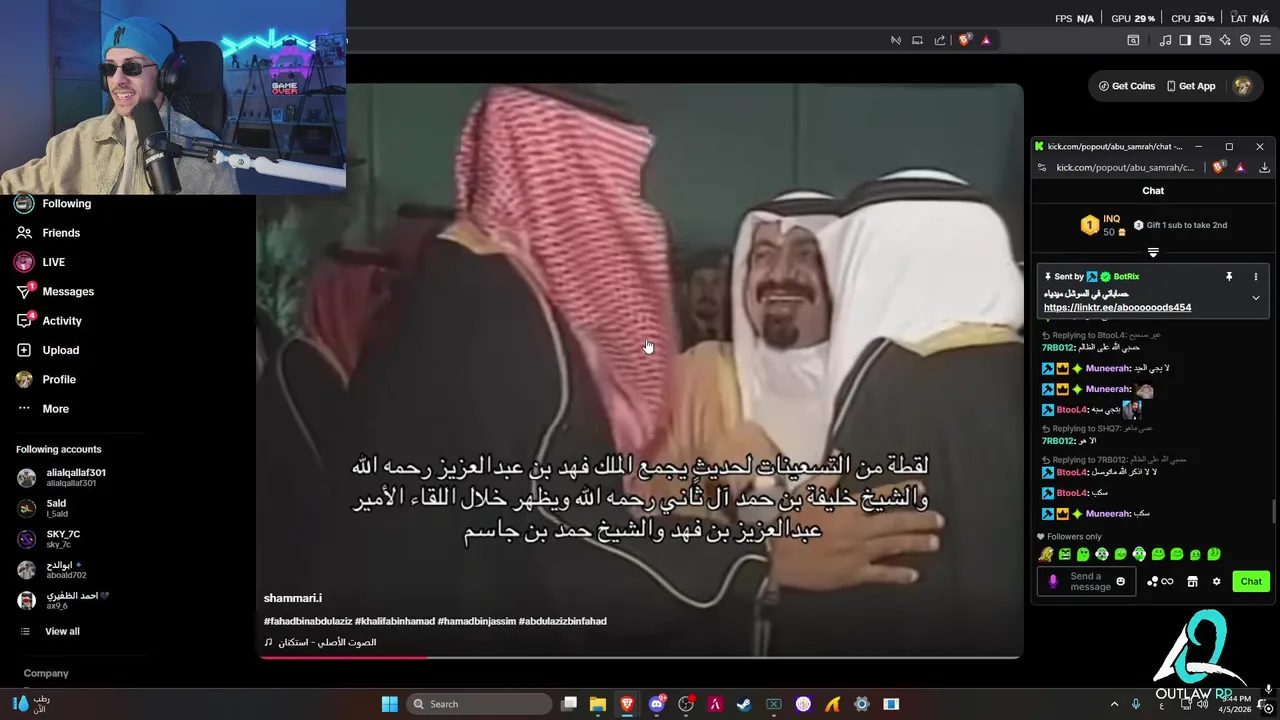Open Discord from taskbar

coord(657,704)
